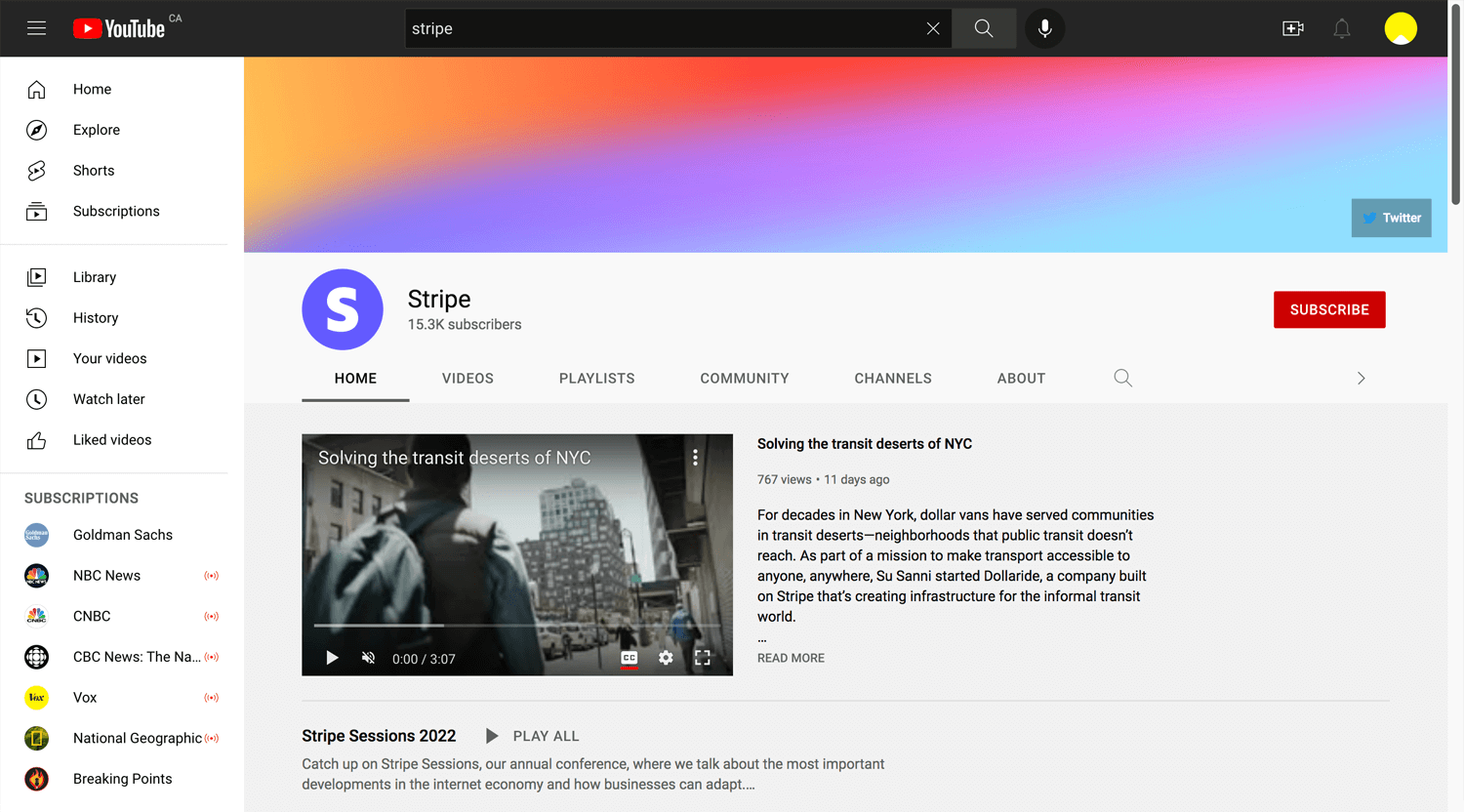The height and width of the screenshot is (812, 1464).
Task: Open Breaking Points subscription channel
Action: (x=114, y=779)
